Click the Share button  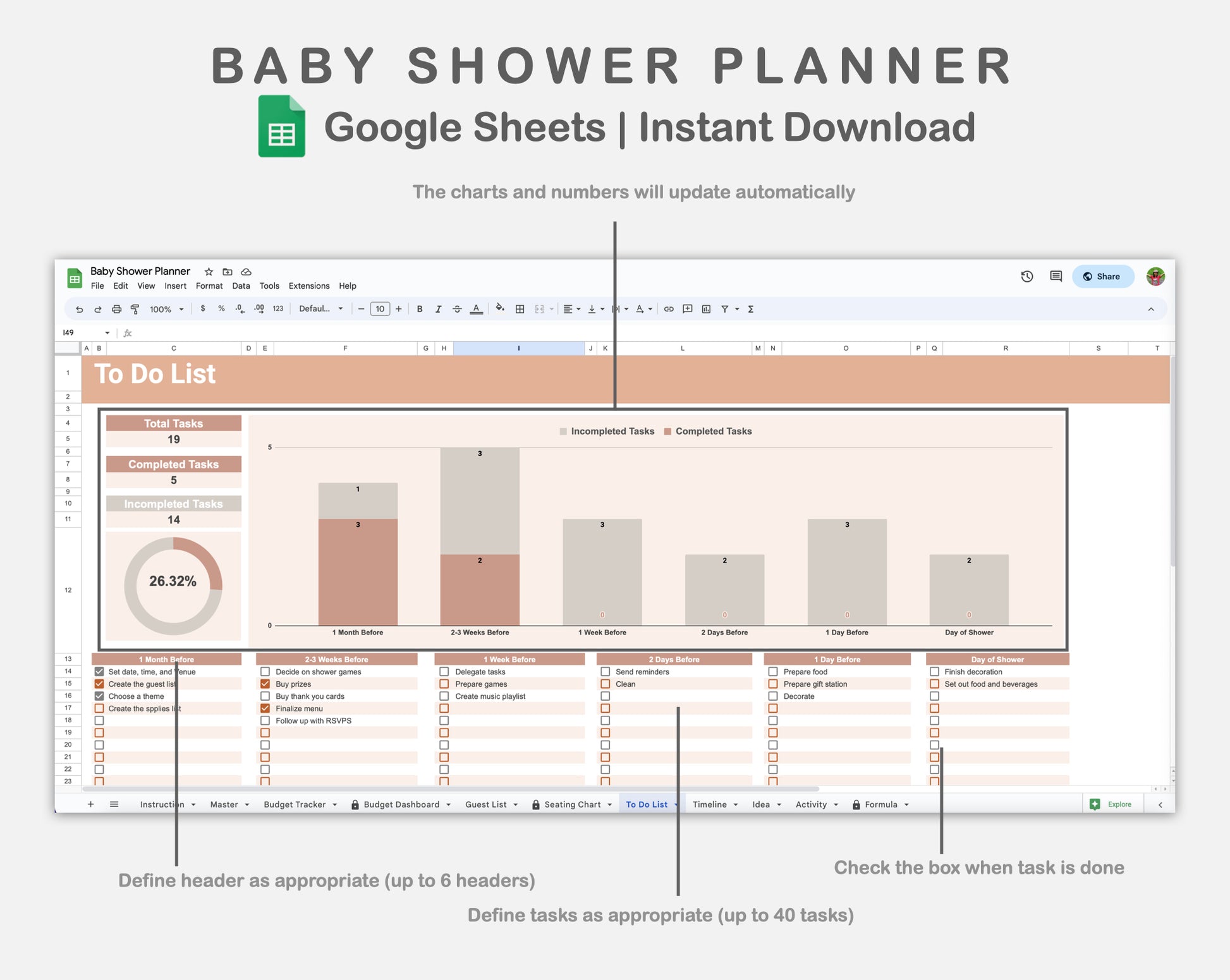(1102, 276)
